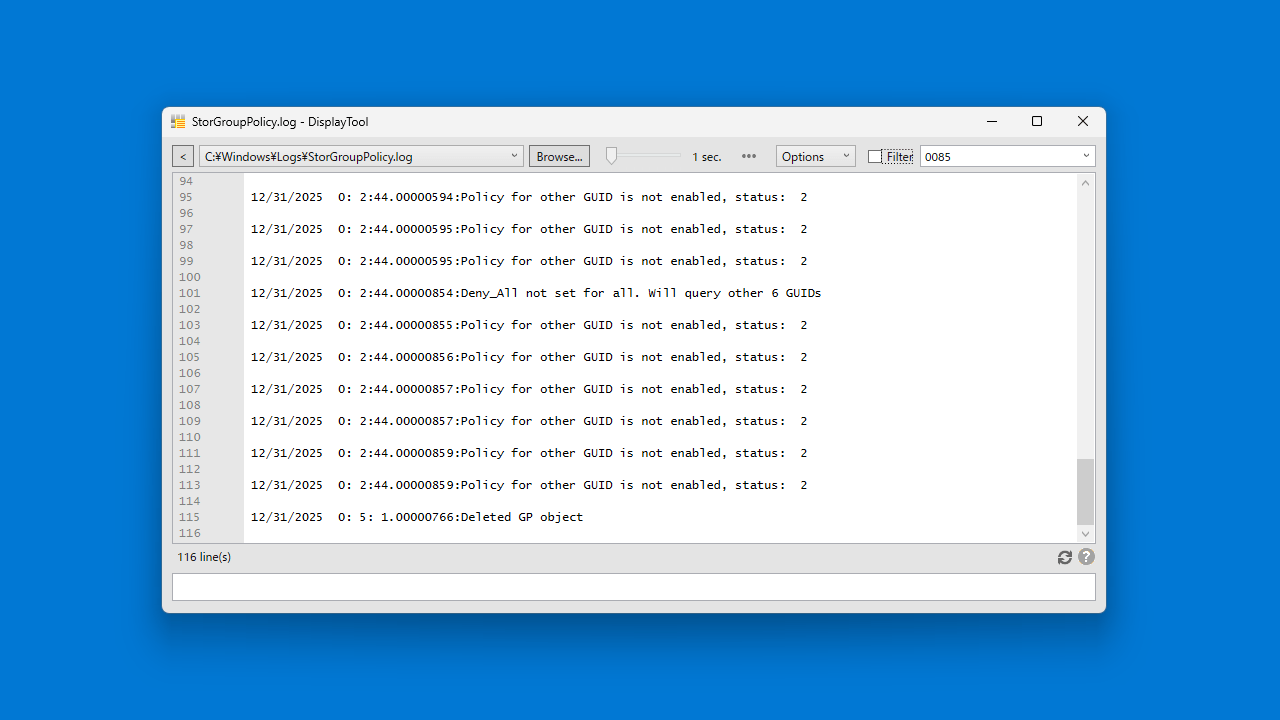1280x720 pixels.
Task: Expand the file path combo box
Action: click(x=514, y=156)
